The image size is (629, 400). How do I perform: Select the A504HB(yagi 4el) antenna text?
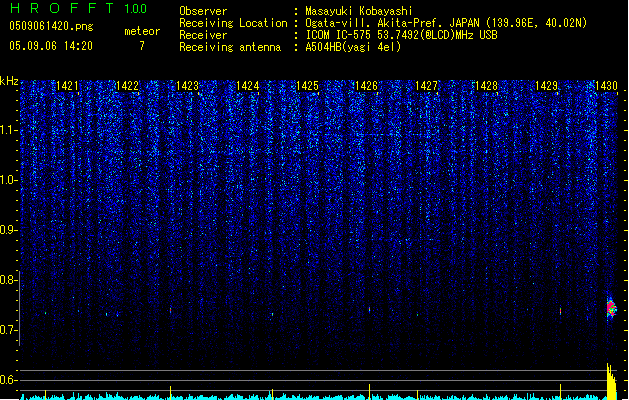click(x=353, y=47)
